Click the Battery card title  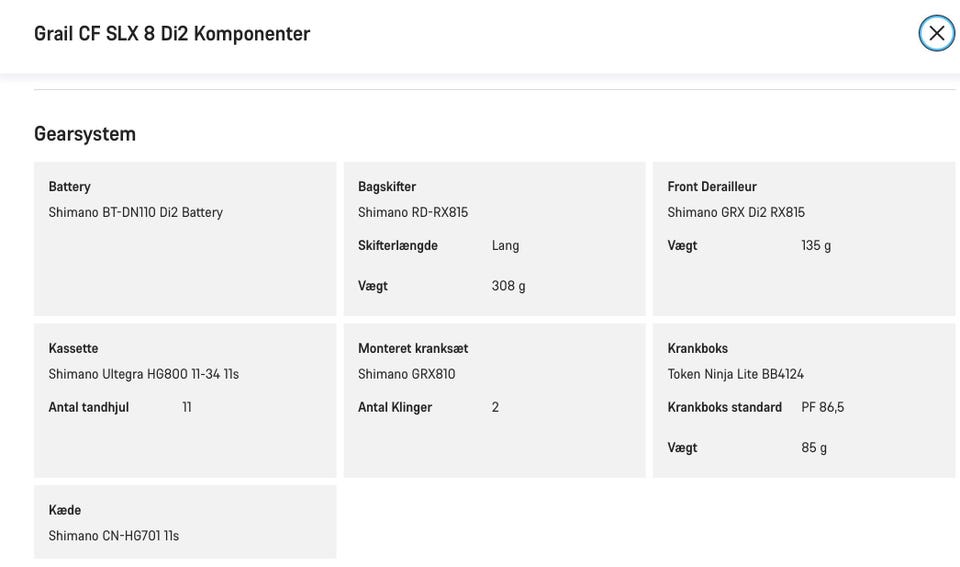tap(70, 186)
